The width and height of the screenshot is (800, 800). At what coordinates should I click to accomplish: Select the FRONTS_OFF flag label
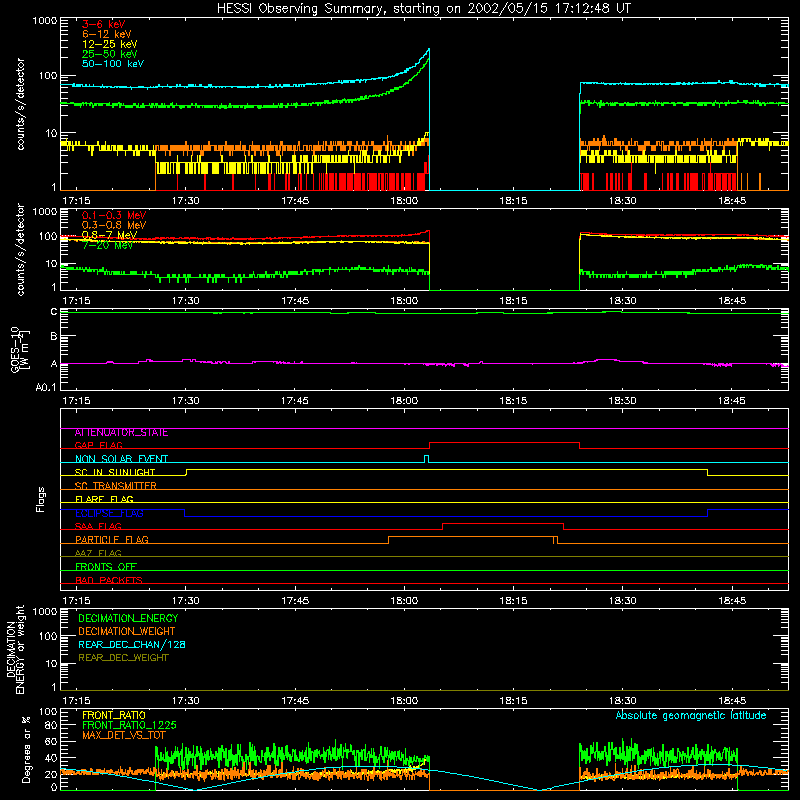click(106, 567)
